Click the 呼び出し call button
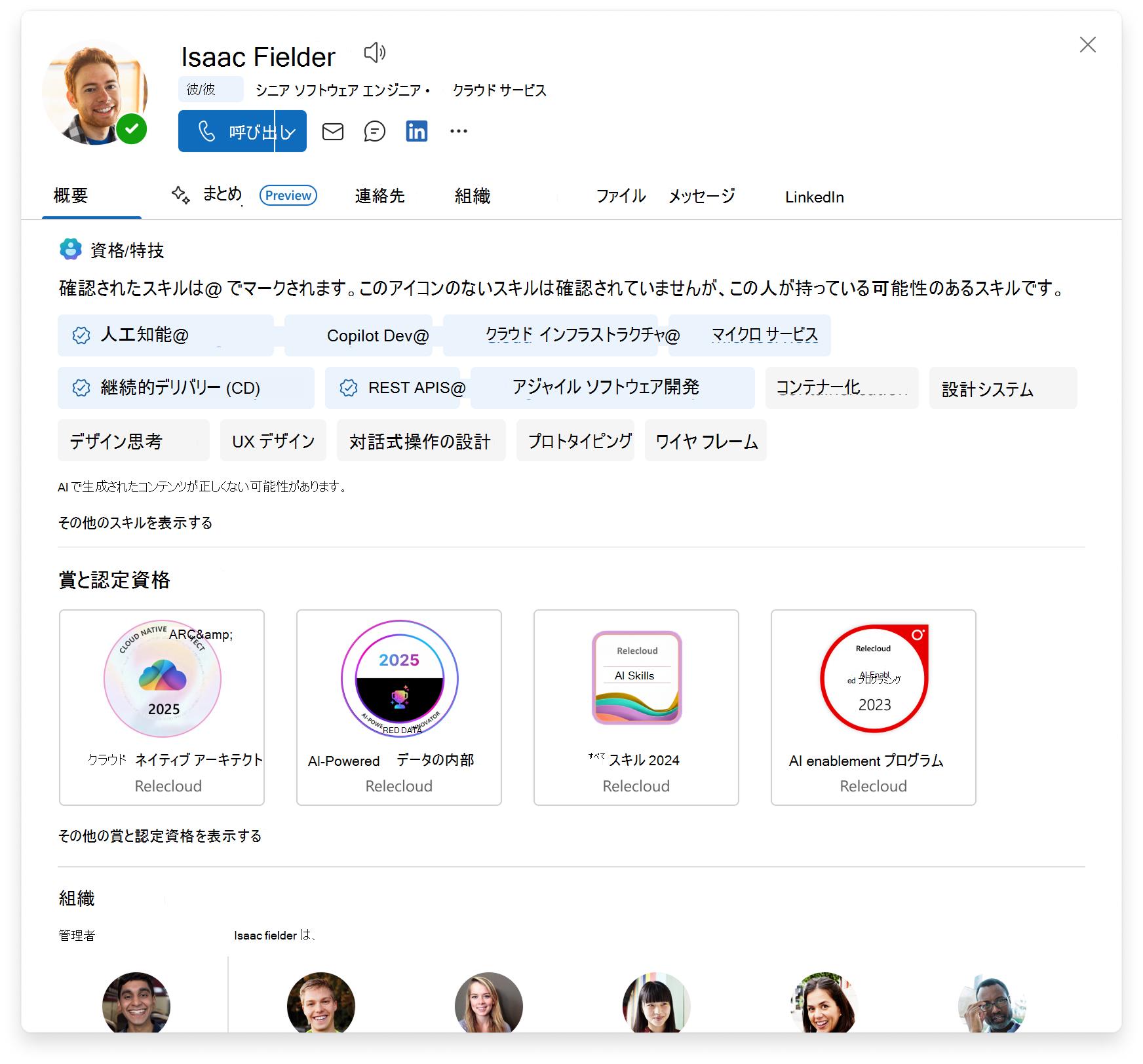1143x1064 pixels. (x=227, y=131)
